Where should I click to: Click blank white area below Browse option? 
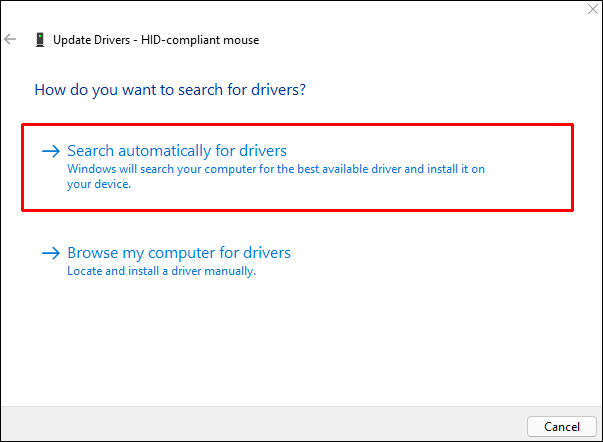click(300, 340)
